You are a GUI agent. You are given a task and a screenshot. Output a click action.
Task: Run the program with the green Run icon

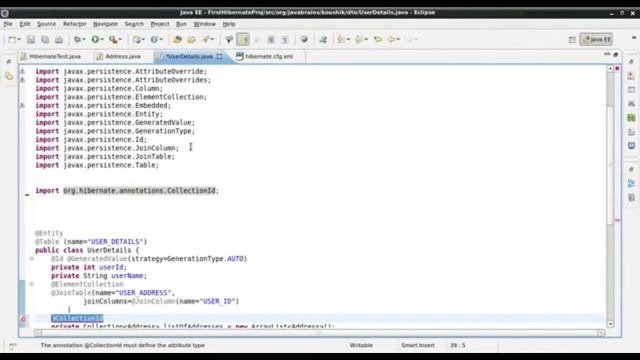tap(95, 40)
